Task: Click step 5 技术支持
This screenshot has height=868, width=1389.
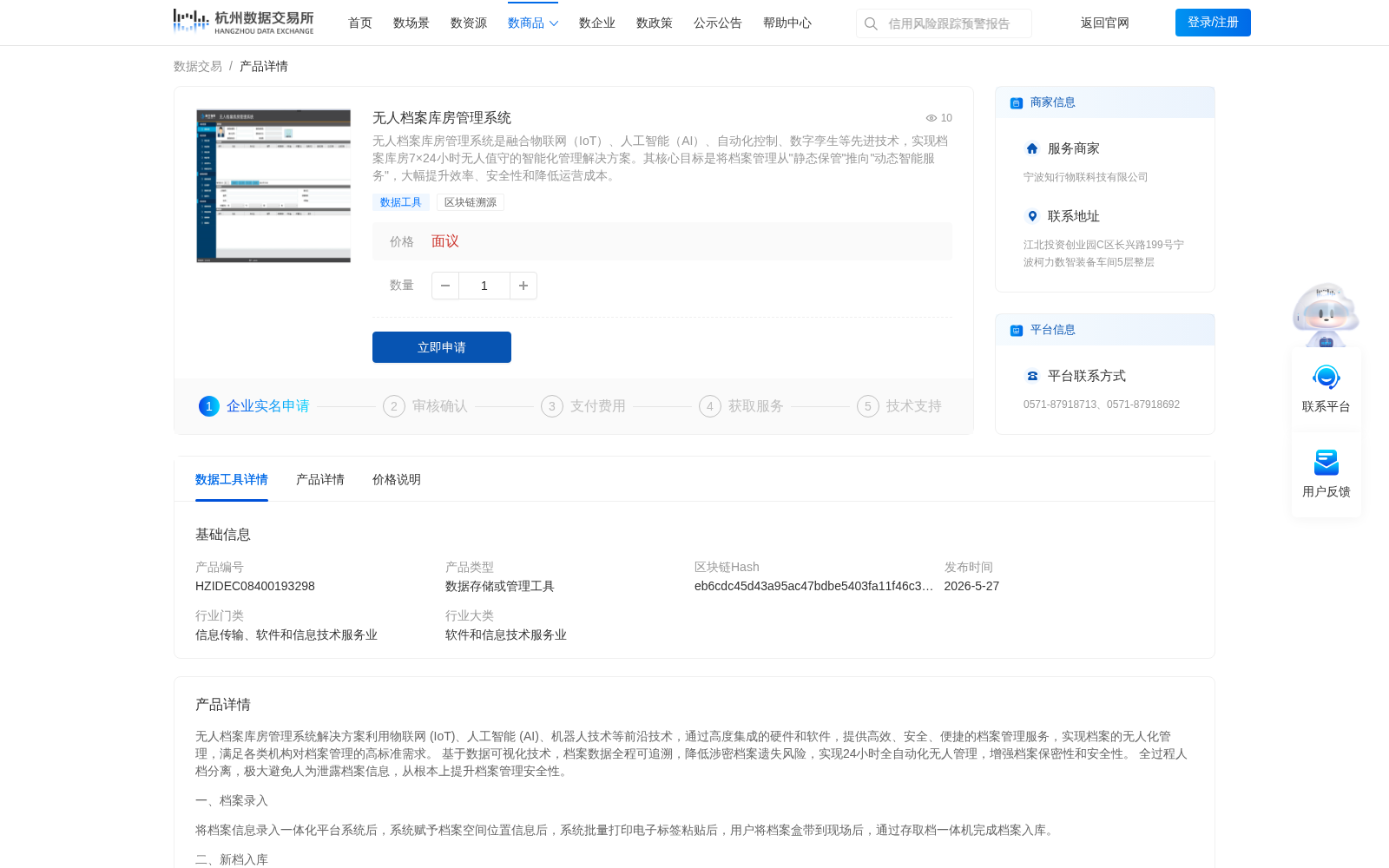Action: pos(899,406)
